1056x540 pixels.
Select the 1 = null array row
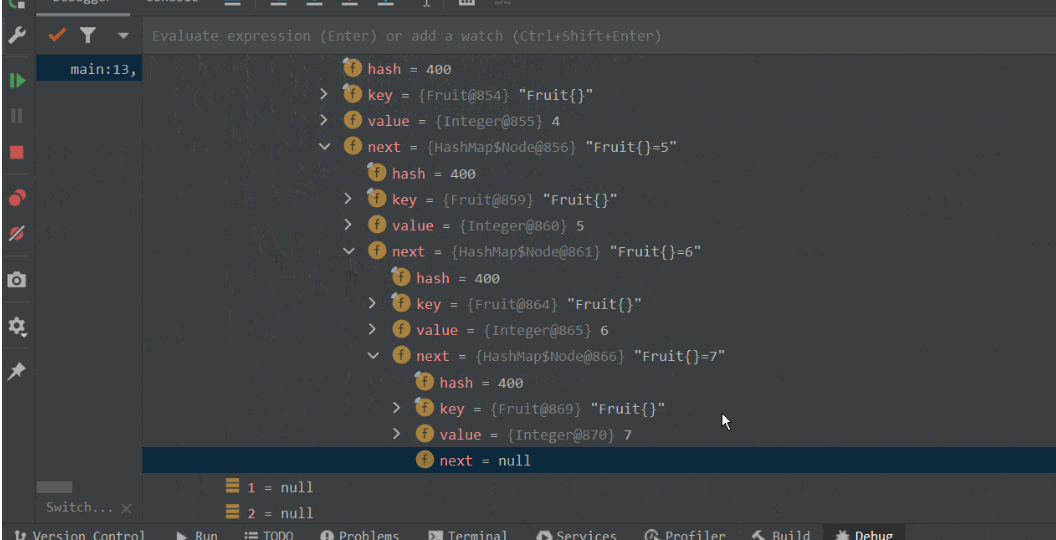coord(599,486)
